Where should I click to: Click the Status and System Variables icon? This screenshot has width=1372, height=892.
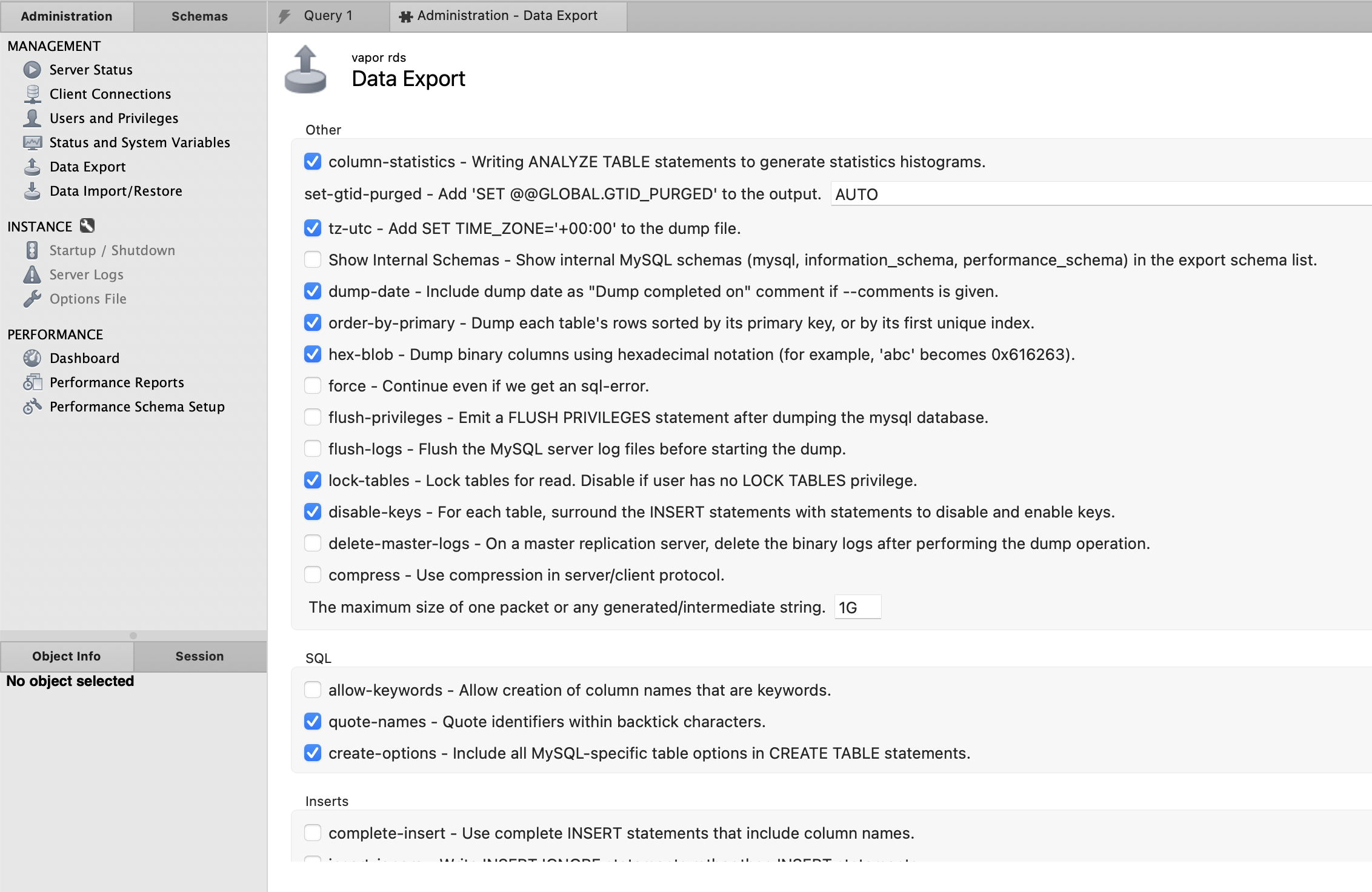32,142
